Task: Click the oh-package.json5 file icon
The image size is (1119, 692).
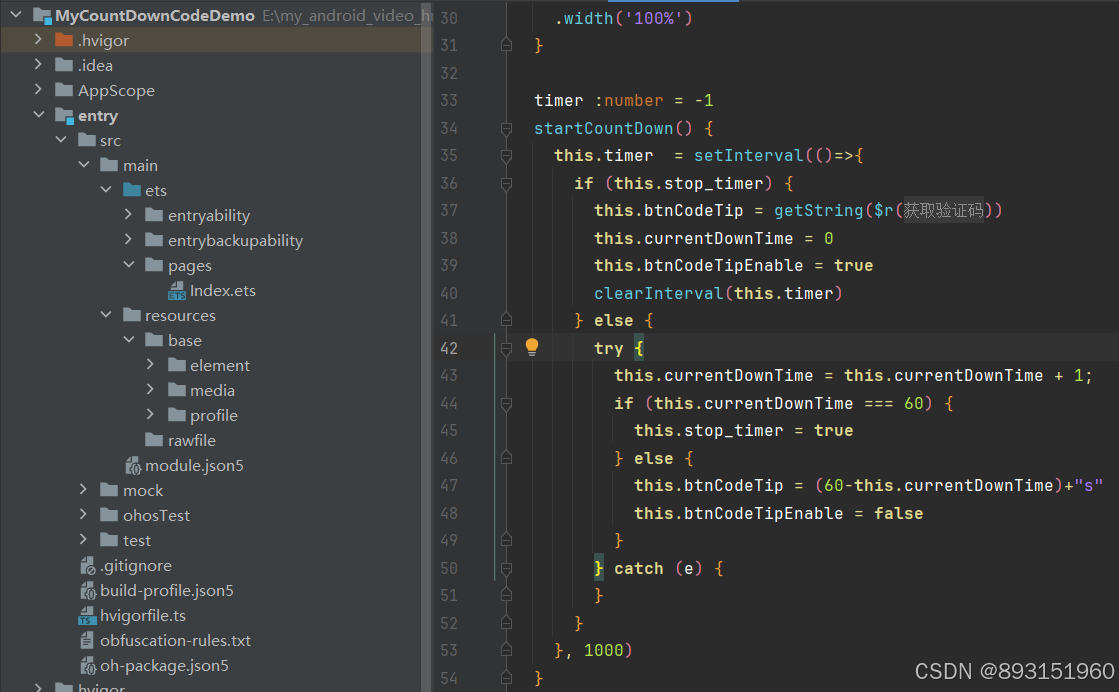Action: (88, 666)
